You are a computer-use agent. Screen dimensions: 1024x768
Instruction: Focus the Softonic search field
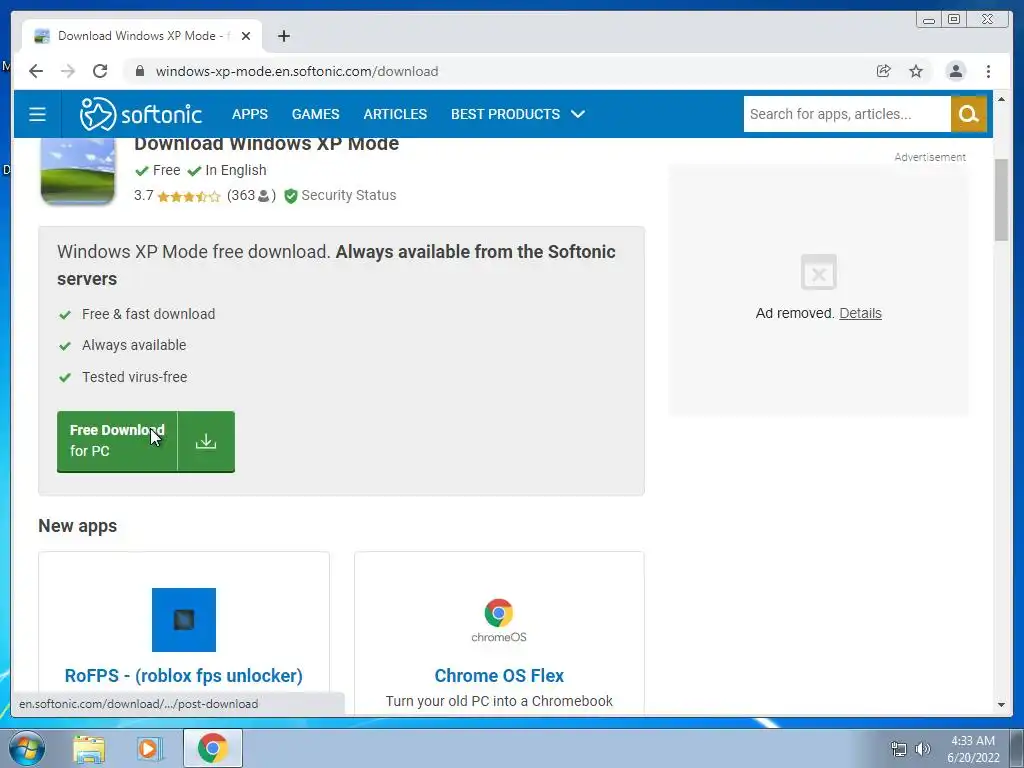coord(847,114)
